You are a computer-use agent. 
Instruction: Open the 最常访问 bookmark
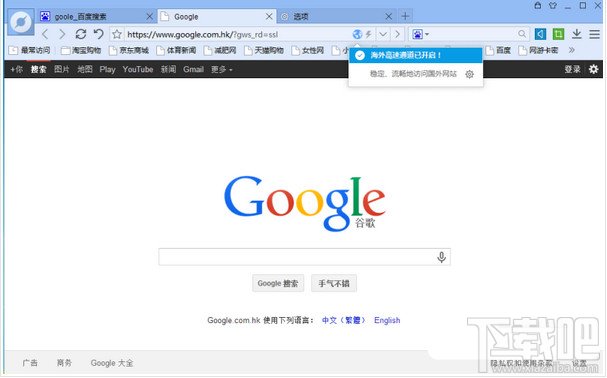point(30,50)
